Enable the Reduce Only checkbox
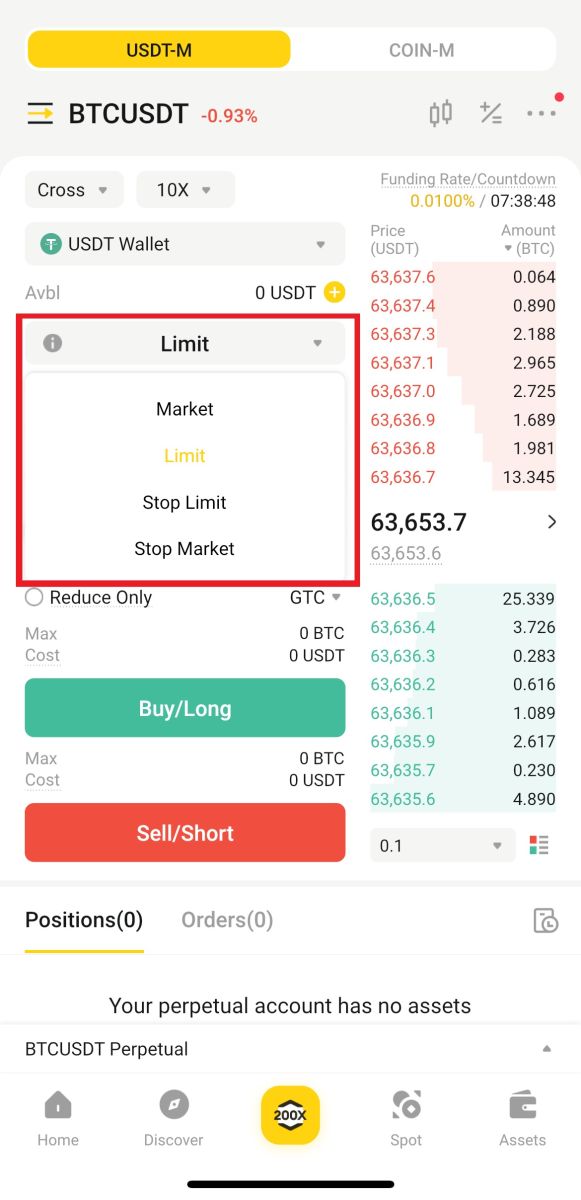Image resolution: width=581 pixels, height=1200 pixels. (33, 597)
